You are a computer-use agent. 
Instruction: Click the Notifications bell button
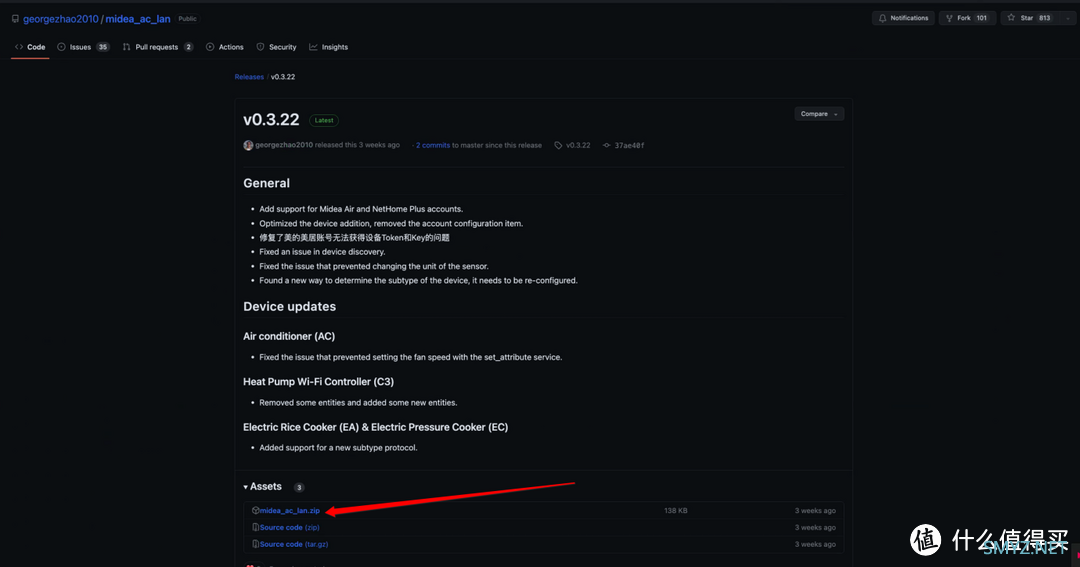(903, 18)
